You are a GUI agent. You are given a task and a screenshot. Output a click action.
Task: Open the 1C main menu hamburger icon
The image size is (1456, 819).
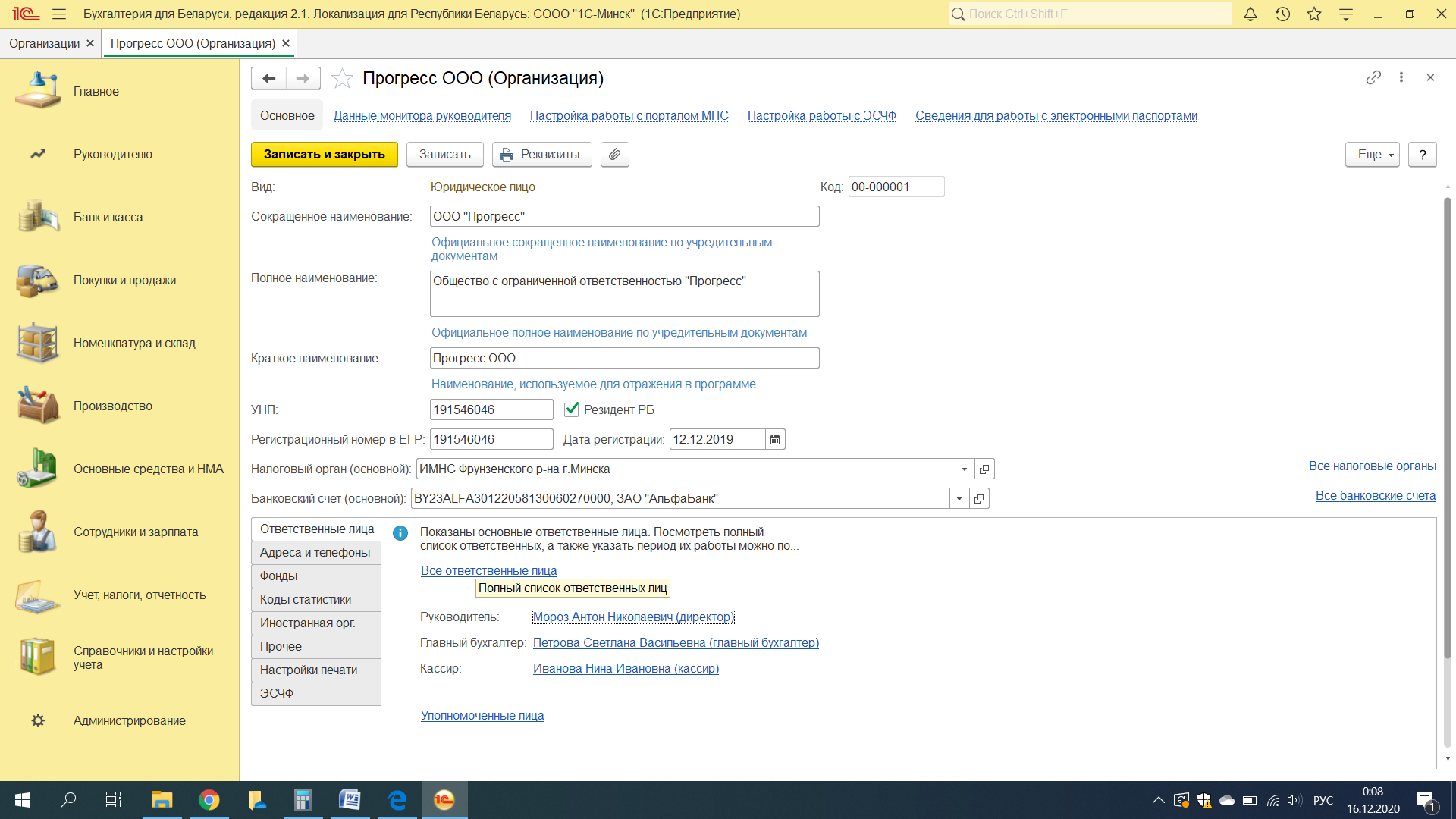coord(59,14)
